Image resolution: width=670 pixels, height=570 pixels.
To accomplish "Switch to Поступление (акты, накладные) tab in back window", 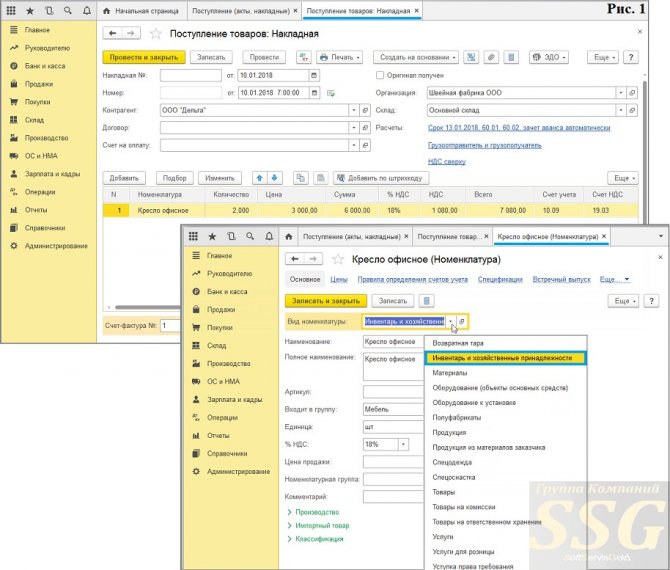I will tap(241, 11).
